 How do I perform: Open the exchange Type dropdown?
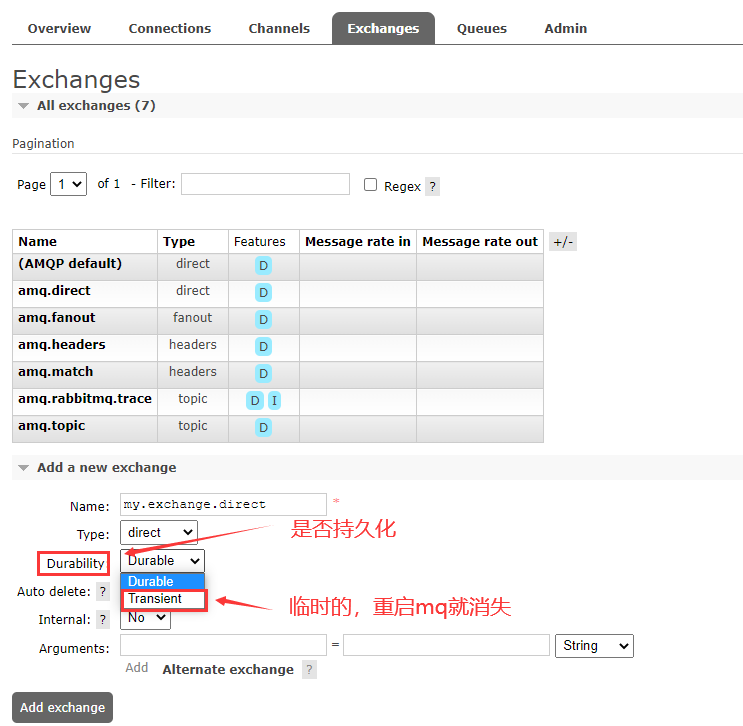click(159, 533)
